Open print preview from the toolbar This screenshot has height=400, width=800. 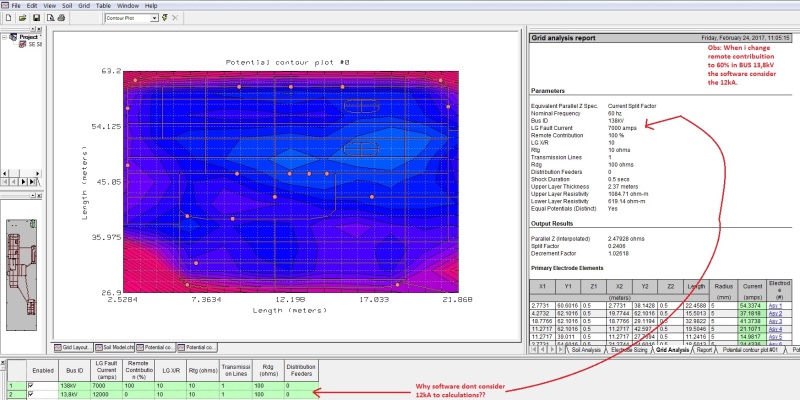click(x=51, y=18)
